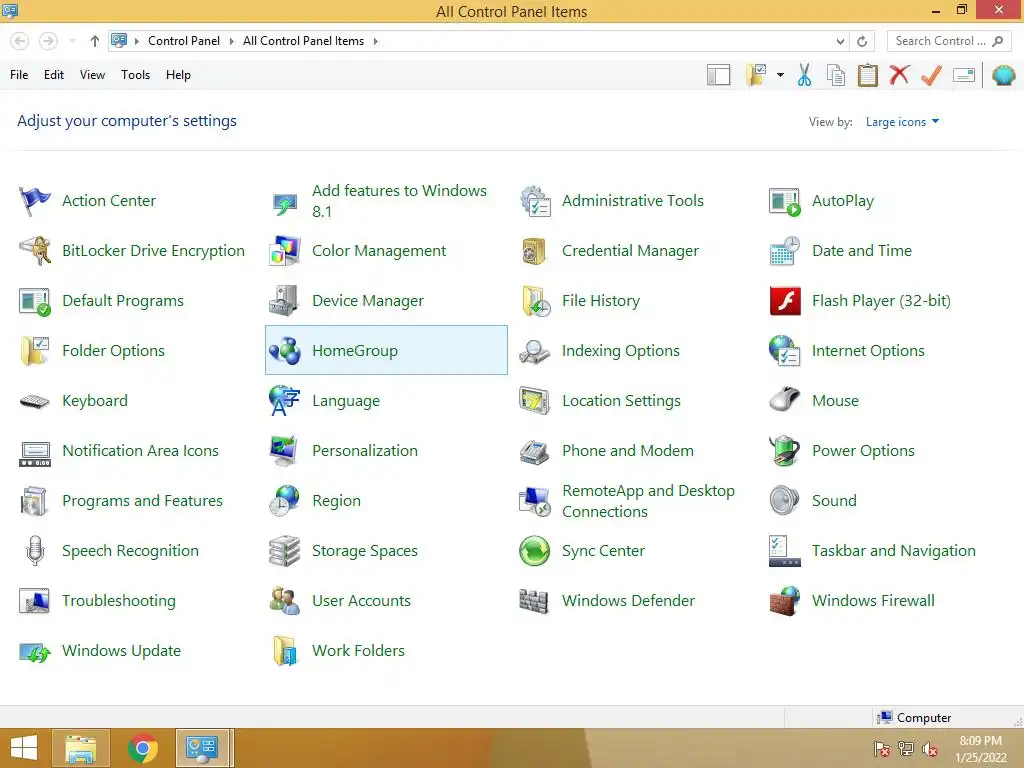
Task: Click the Paste clipboard toolbar icon
Action: [x=867, y=75]
